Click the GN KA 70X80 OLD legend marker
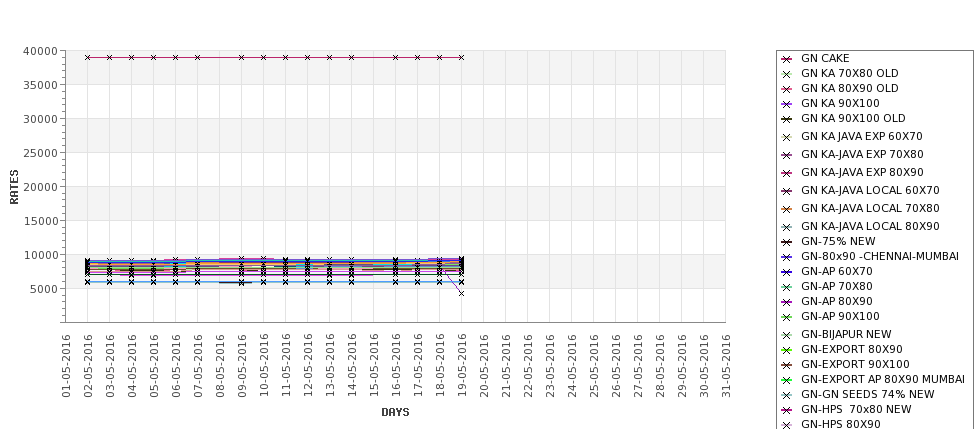 pos(787,74)
